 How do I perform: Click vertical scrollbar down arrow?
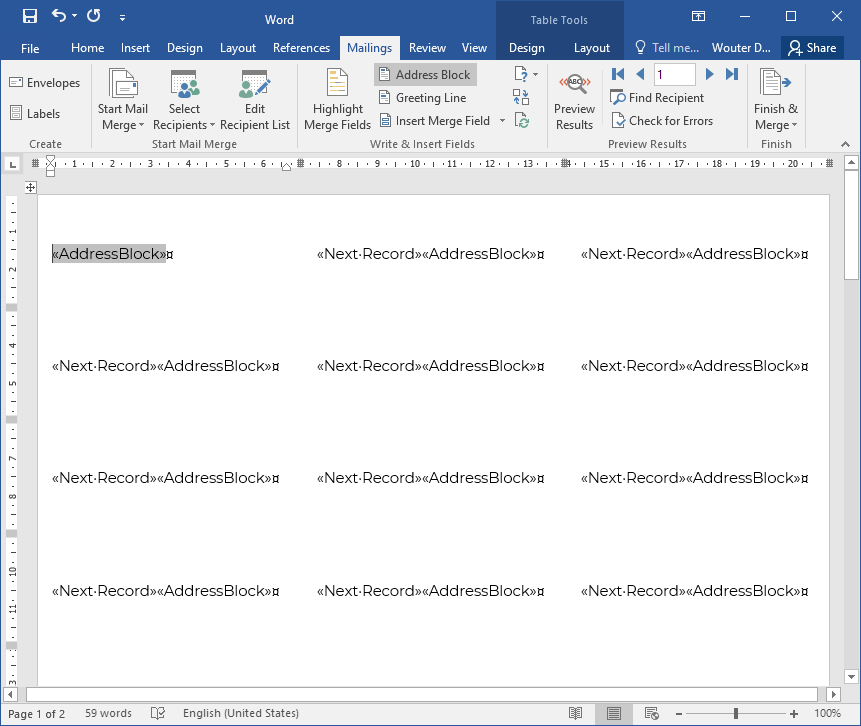[851, 677]
